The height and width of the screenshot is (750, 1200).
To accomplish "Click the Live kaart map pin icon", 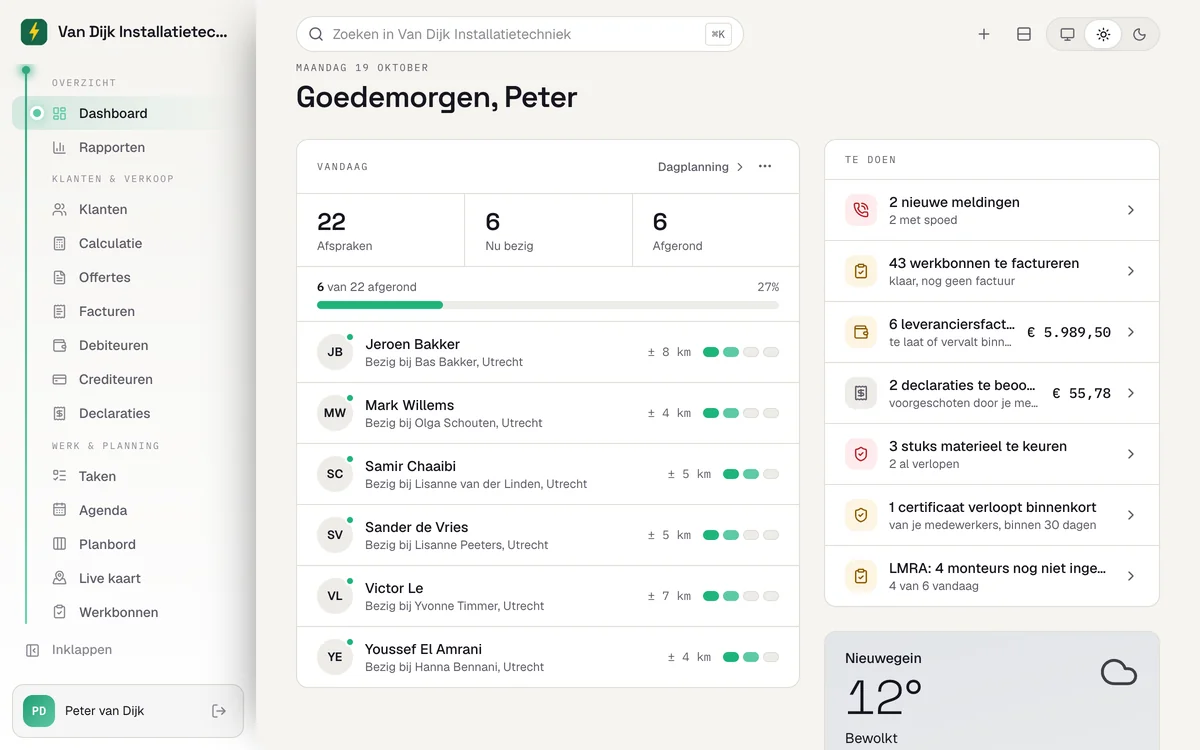I will click(x=59, y=578).
